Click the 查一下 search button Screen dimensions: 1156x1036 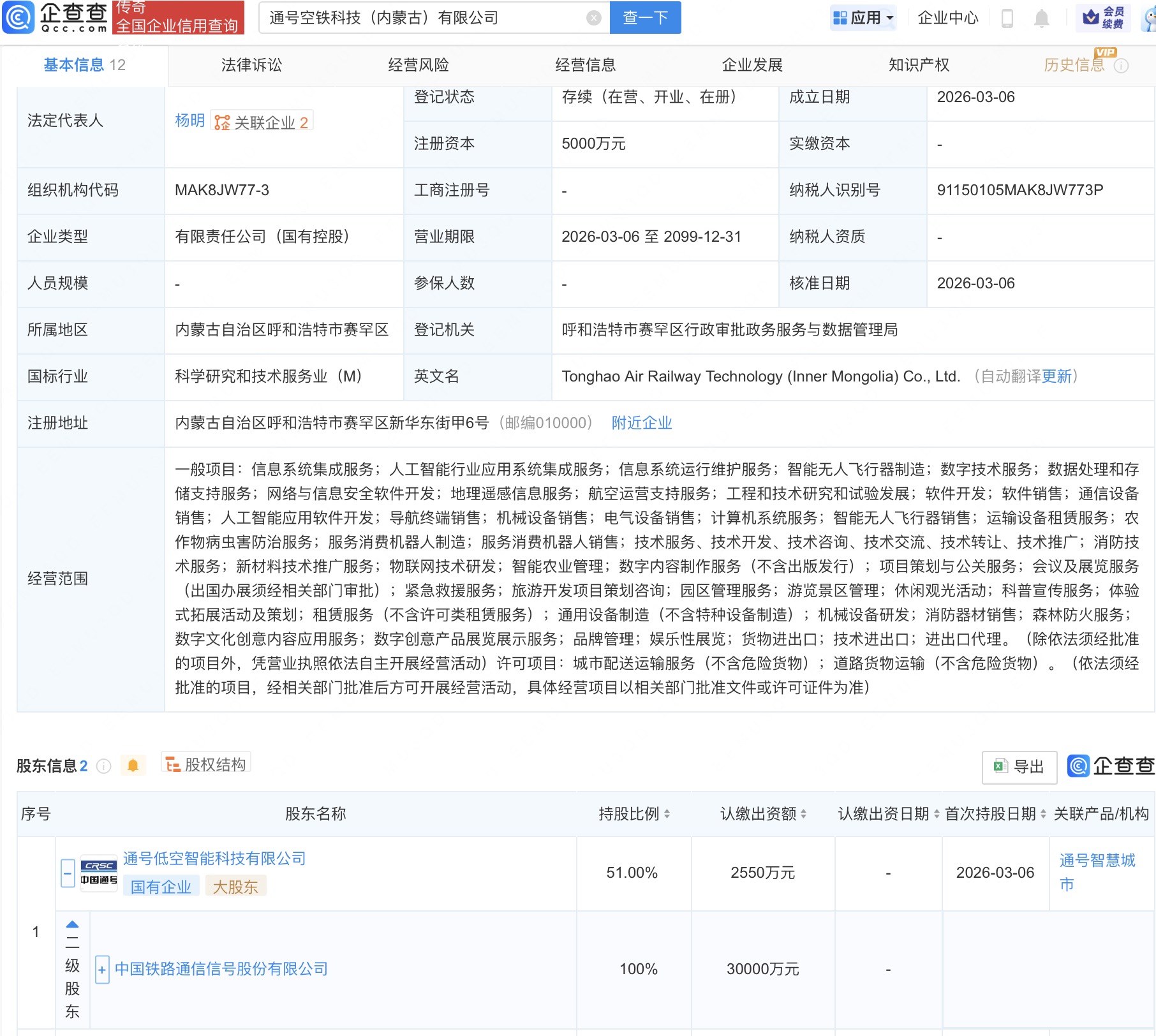coord(644,18)
